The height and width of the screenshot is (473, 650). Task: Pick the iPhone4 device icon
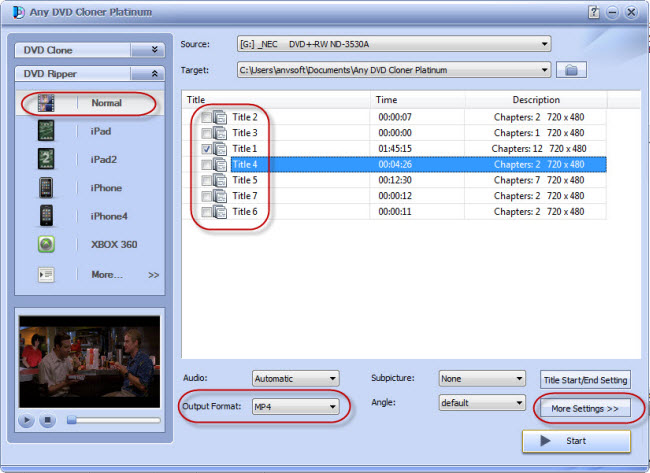click(x=46, y=216)
